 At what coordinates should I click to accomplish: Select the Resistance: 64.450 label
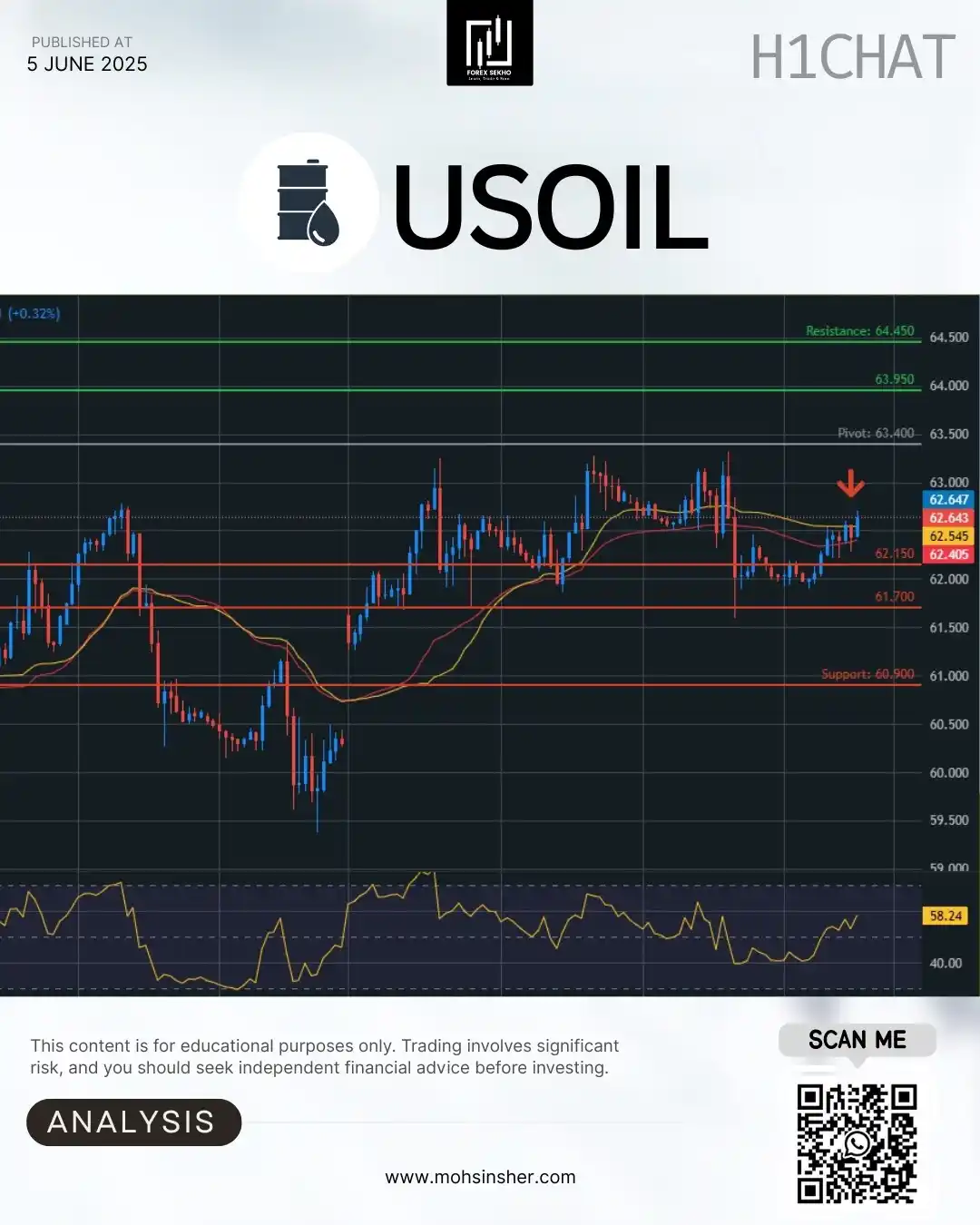(860, 330)
